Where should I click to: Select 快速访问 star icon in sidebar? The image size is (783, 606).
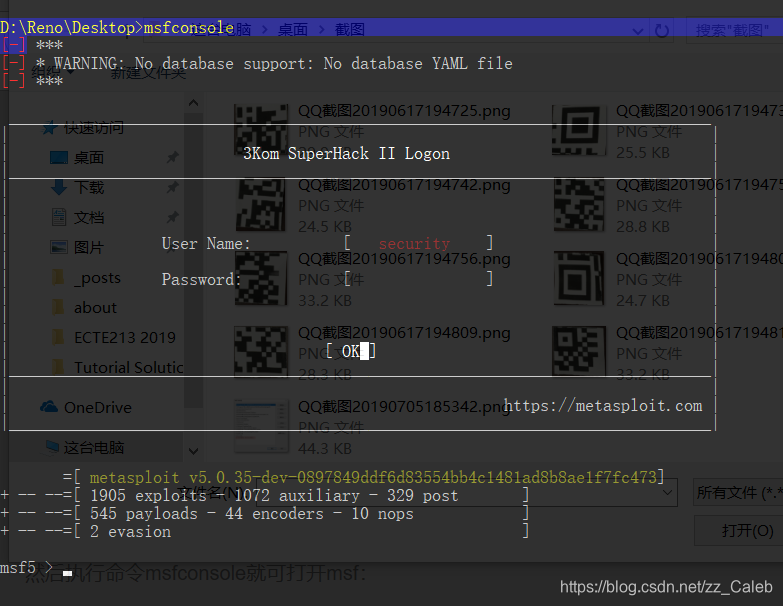point(49,128)
